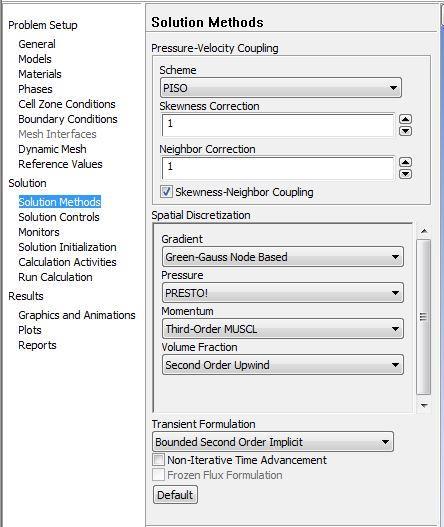444x527 pixels.
Task: Increase the Skewness Correction value
Action: (x=405, y=119)
